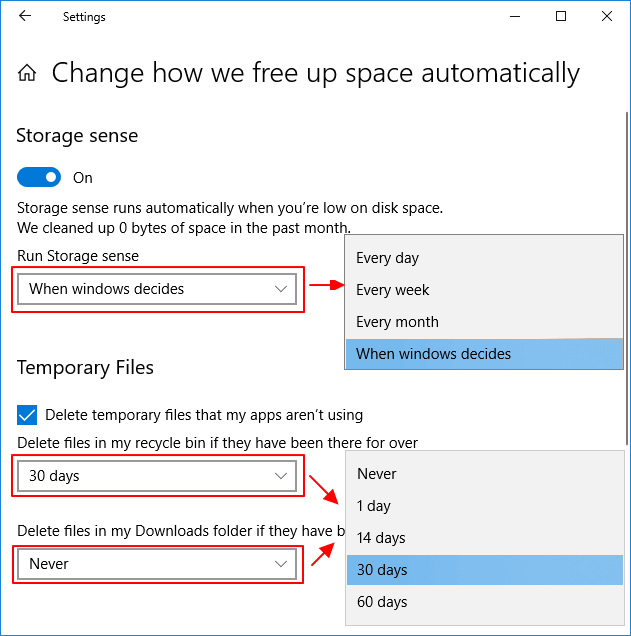
Task: Turn off the Storage sense toggle
Action: [39, 177]
